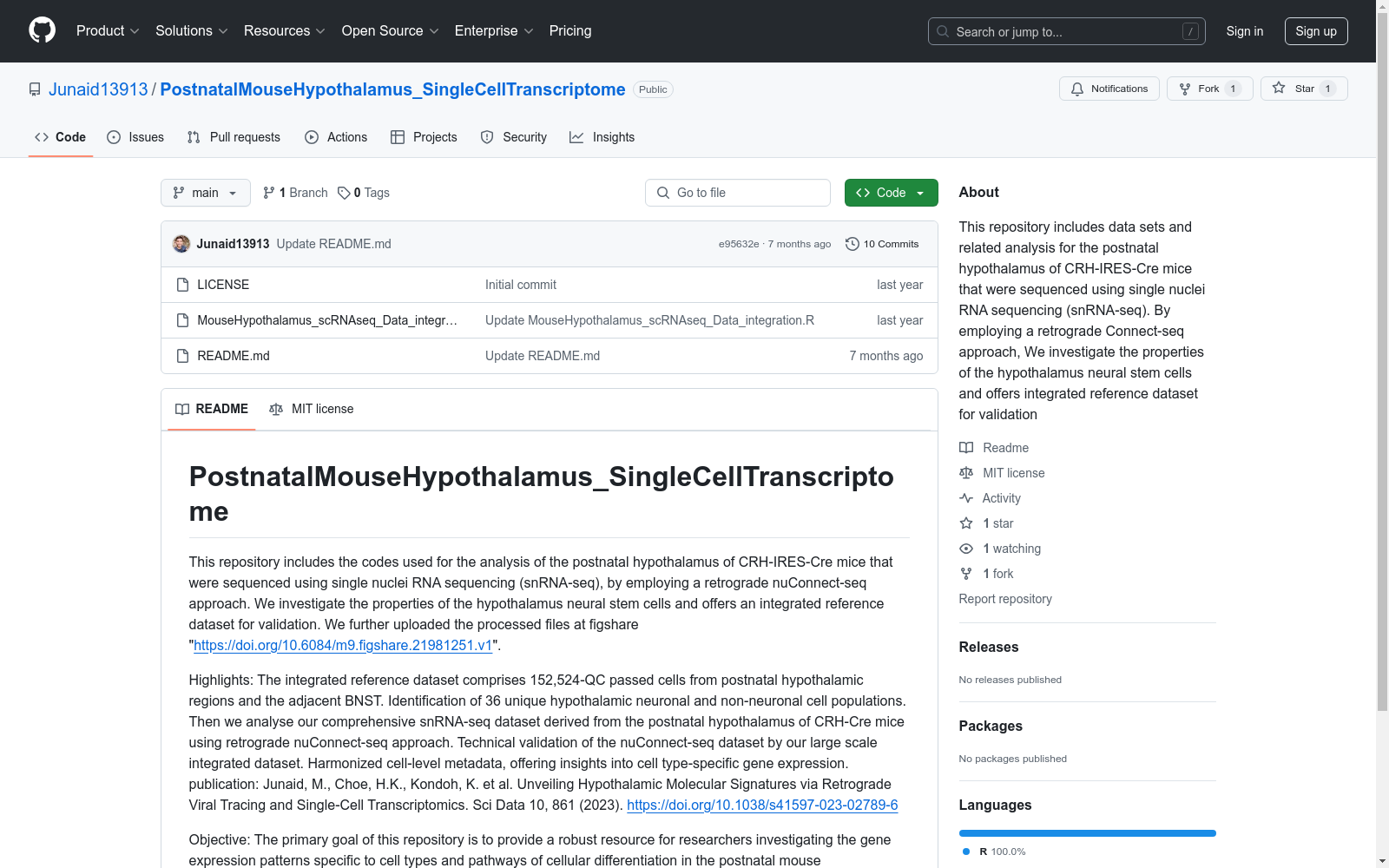
Task: Click the pulse icon next to Activity
Action: click(x=966, y=498)
